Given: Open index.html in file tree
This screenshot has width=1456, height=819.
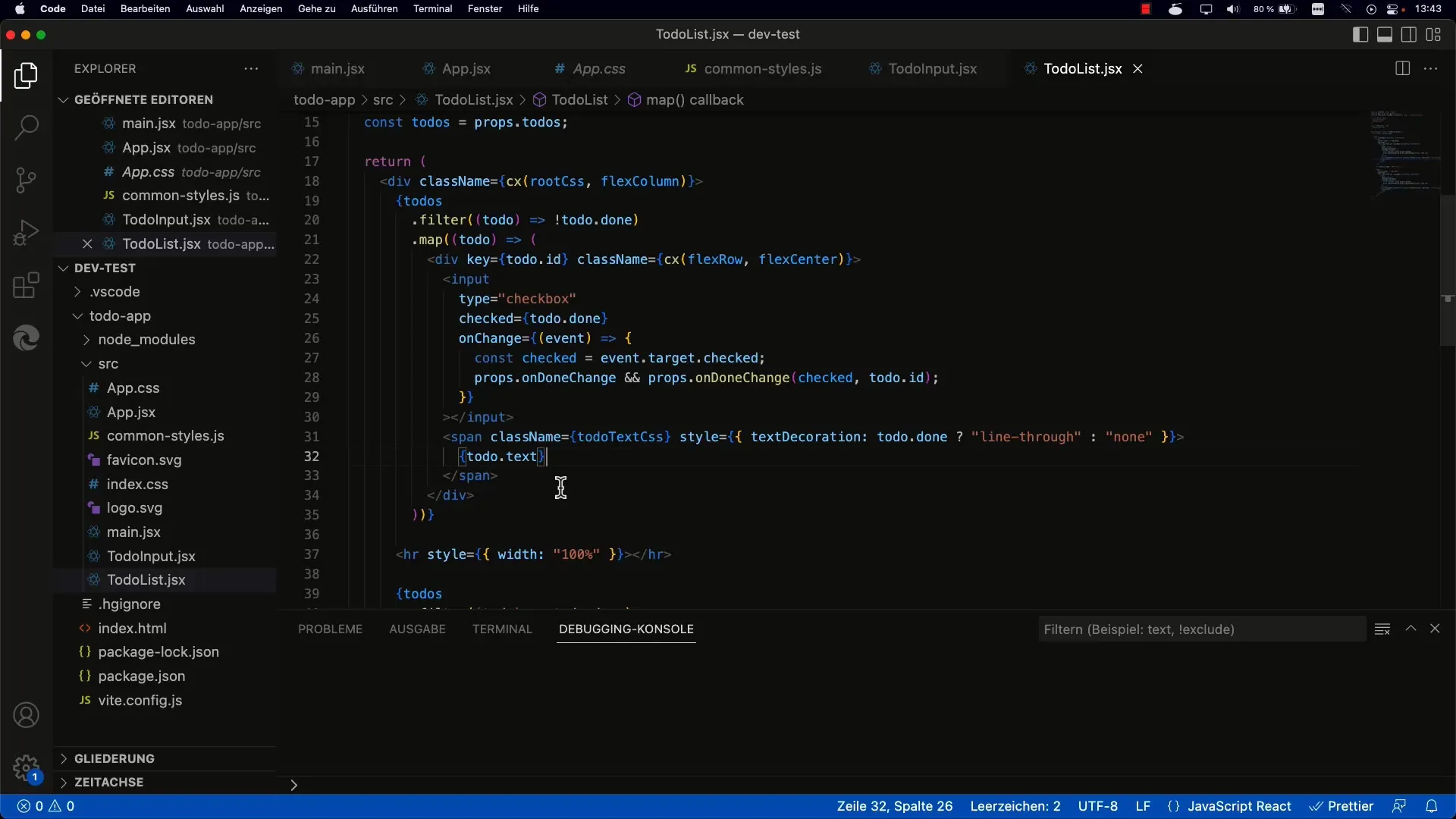Looking at the screenshot, I should point(132,629).
